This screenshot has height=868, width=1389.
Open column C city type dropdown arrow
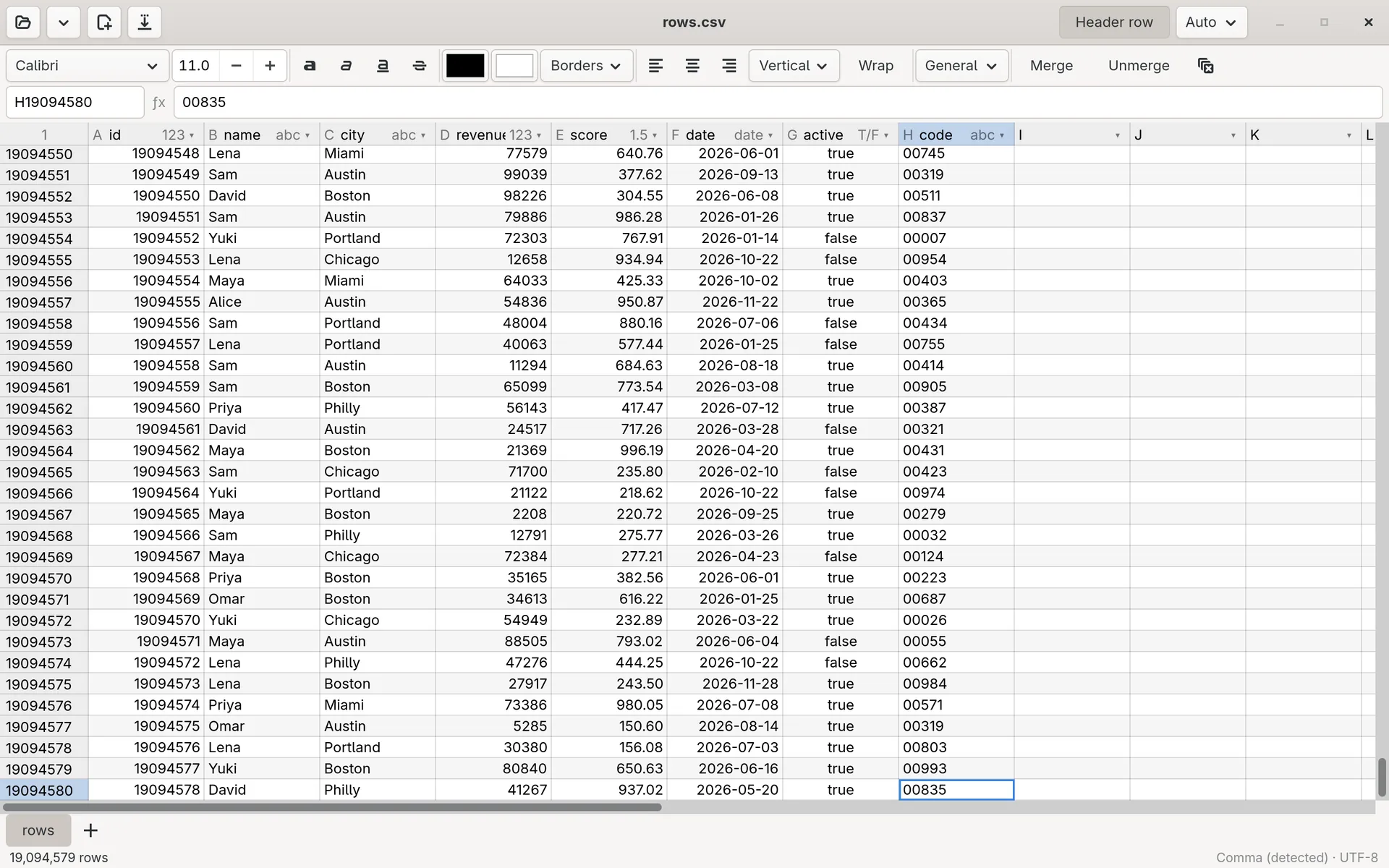(423, 135)
